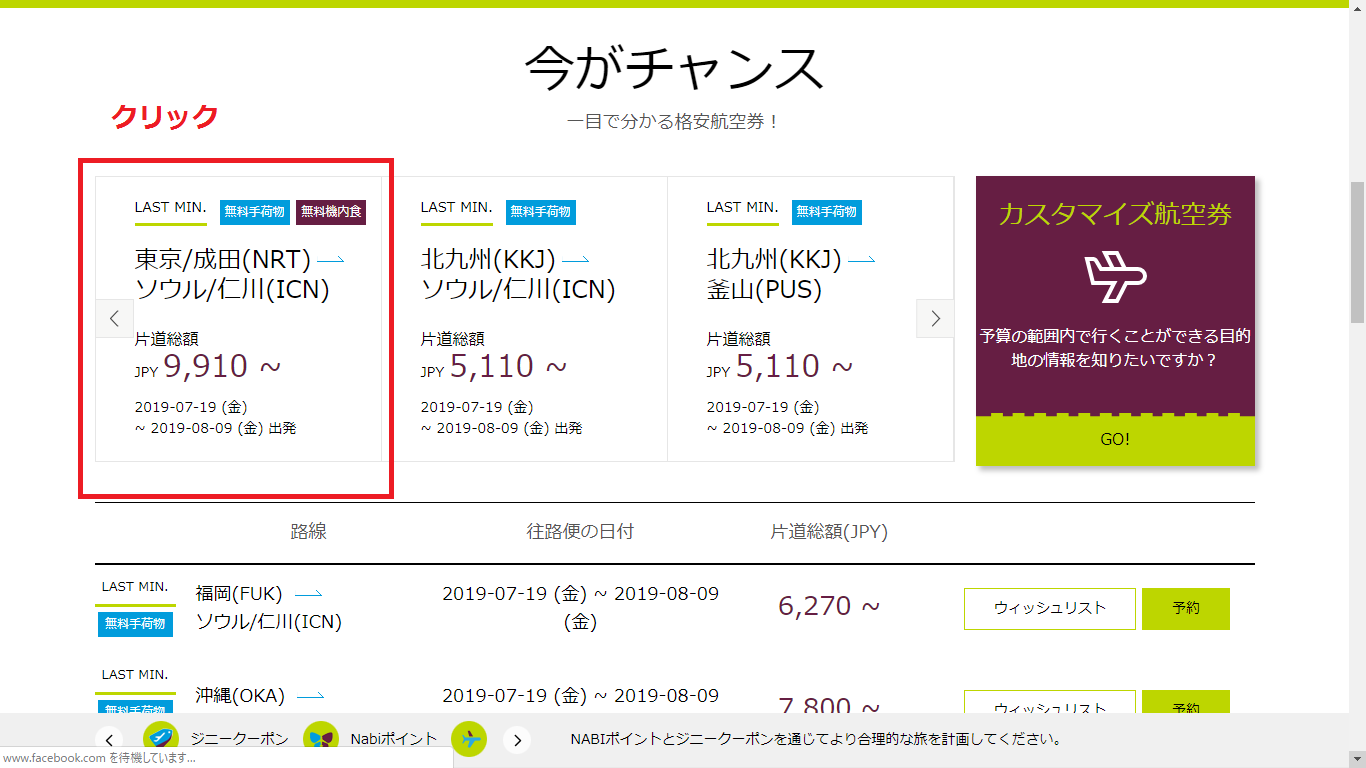Click the carousel next arrow on fare cards
This screenshot has width=1366, height=768.
[x=935, y=319]
